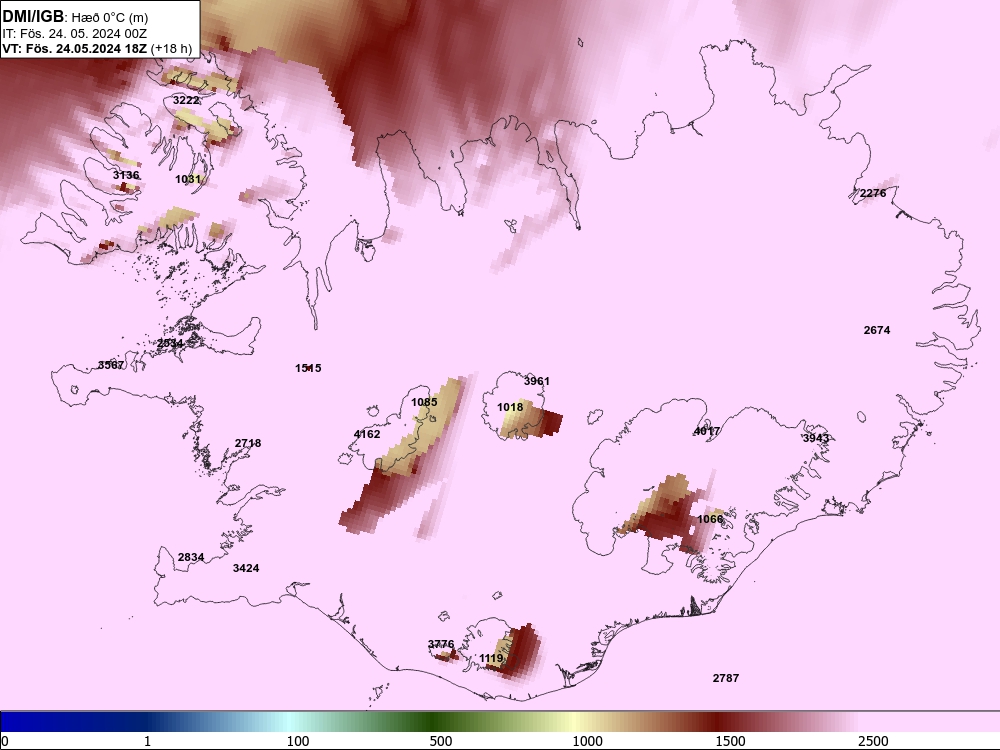
Task: Click the 2718 value label
Action: point(247,443)
